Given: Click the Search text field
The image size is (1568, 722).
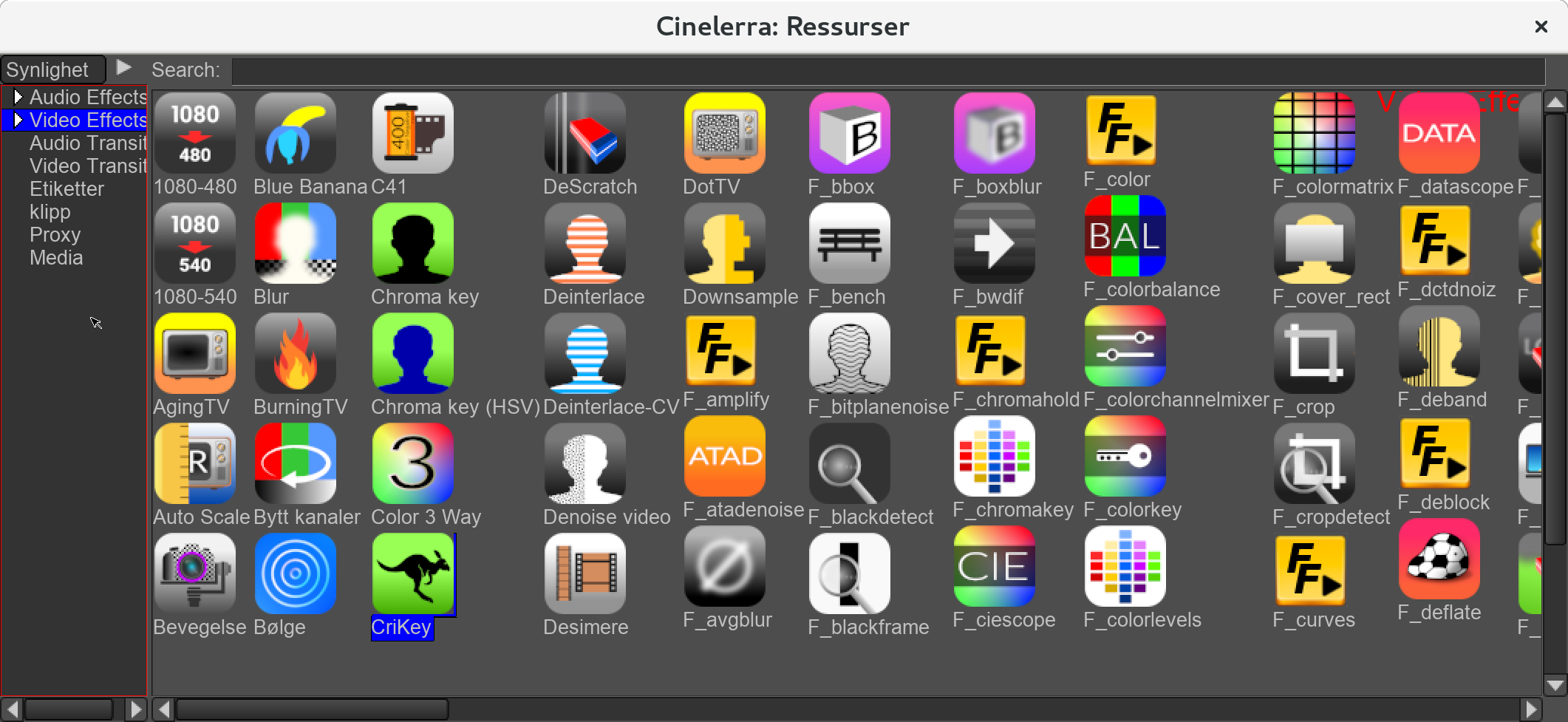Looking at the screenshot, I should [887, 71].
